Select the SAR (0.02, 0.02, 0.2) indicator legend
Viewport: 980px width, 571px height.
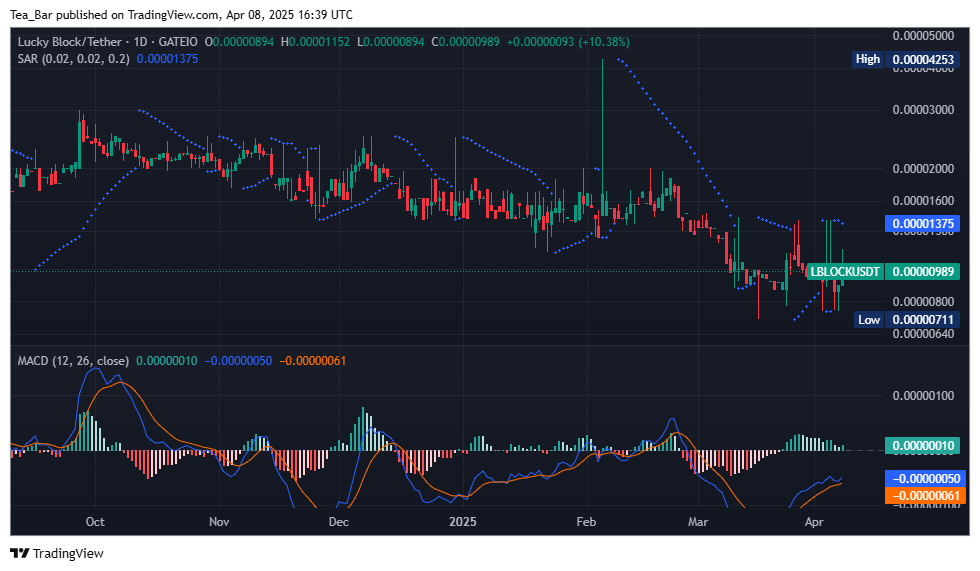click(x=74, y=59)
